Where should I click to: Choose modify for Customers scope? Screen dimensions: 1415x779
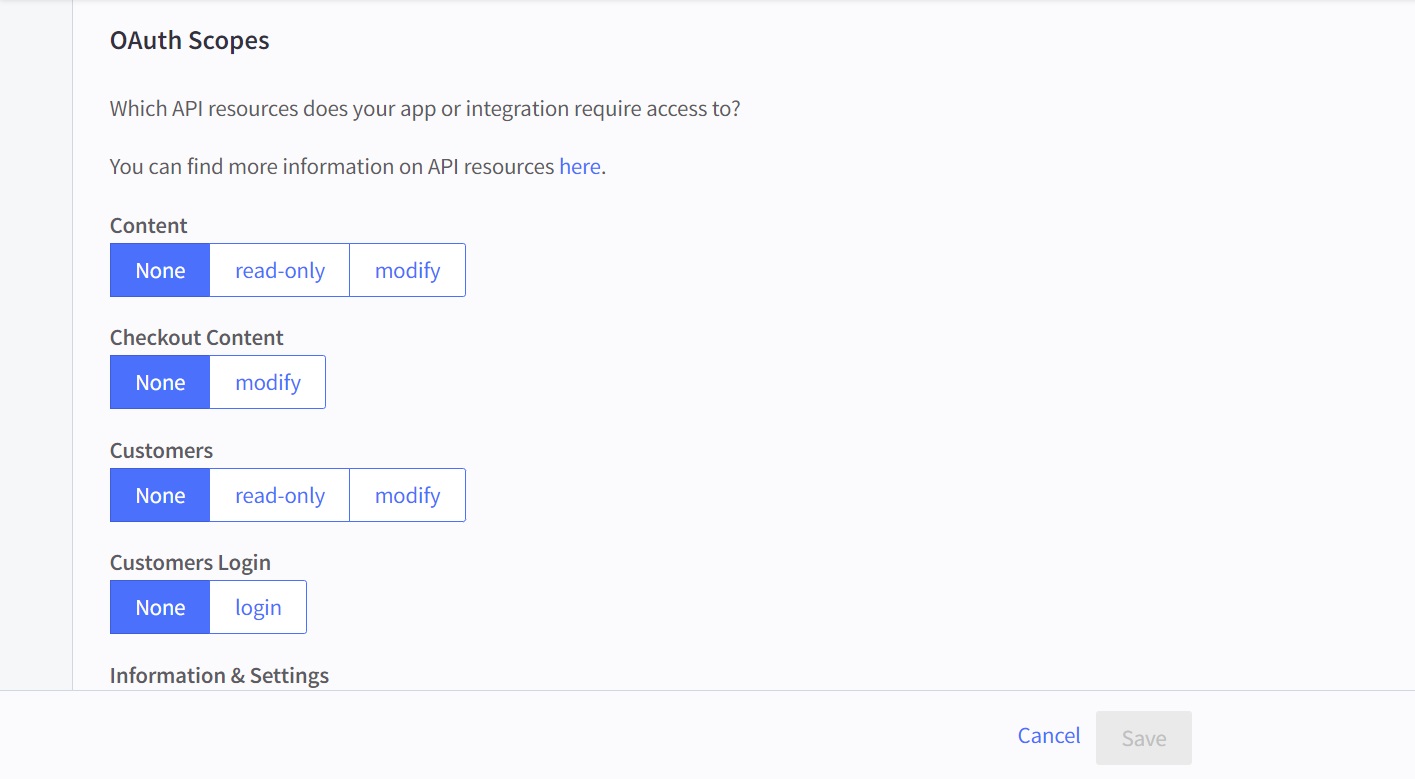point(407,495)
